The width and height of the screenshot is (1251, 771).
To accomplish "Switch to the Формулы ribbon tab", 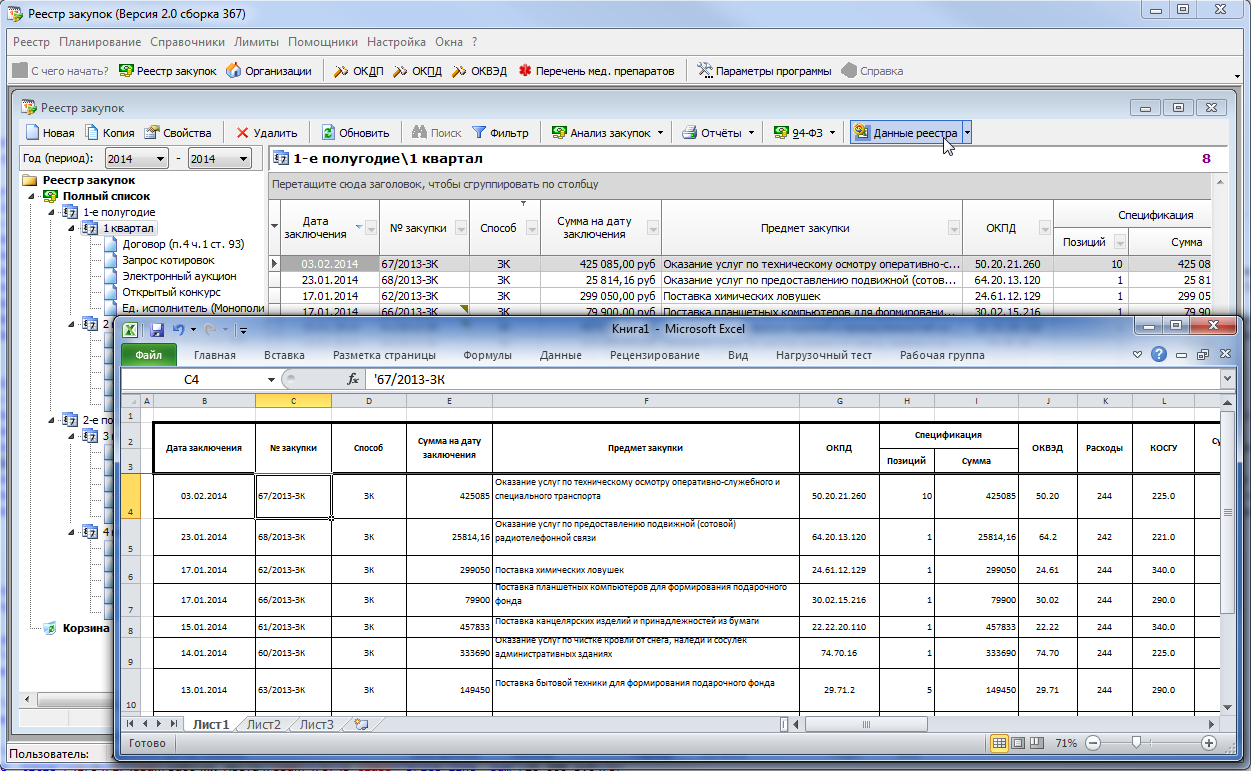I will (487, 355).
